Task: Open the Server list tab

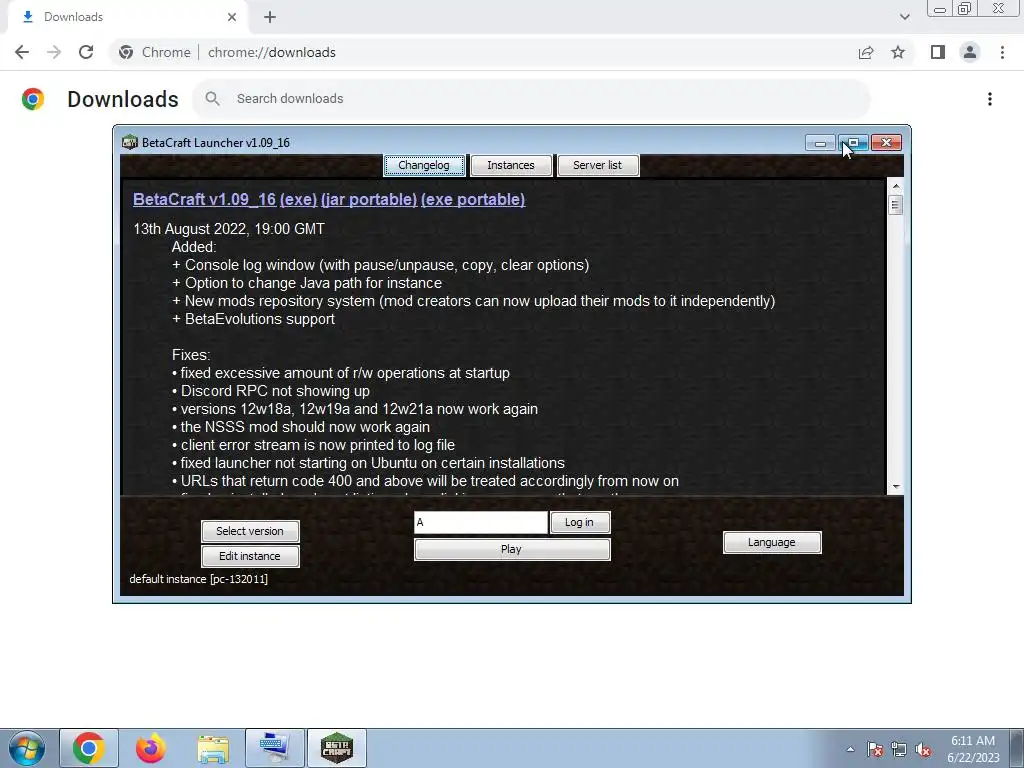Action: (598, 165)
